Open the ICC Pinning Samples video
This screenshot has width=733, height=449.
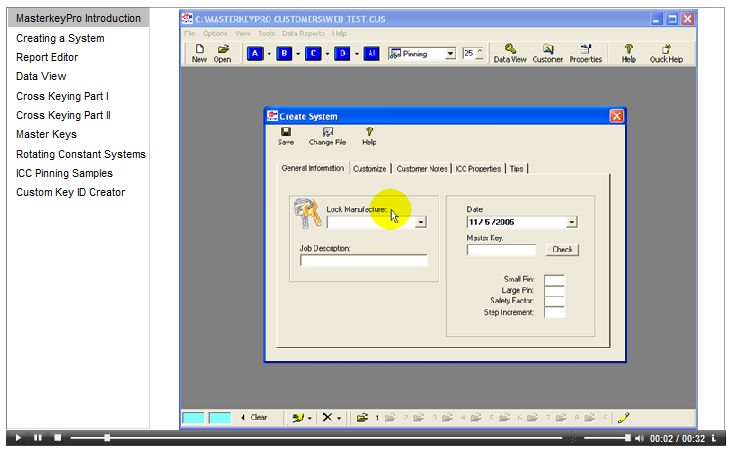click(65, 174)
